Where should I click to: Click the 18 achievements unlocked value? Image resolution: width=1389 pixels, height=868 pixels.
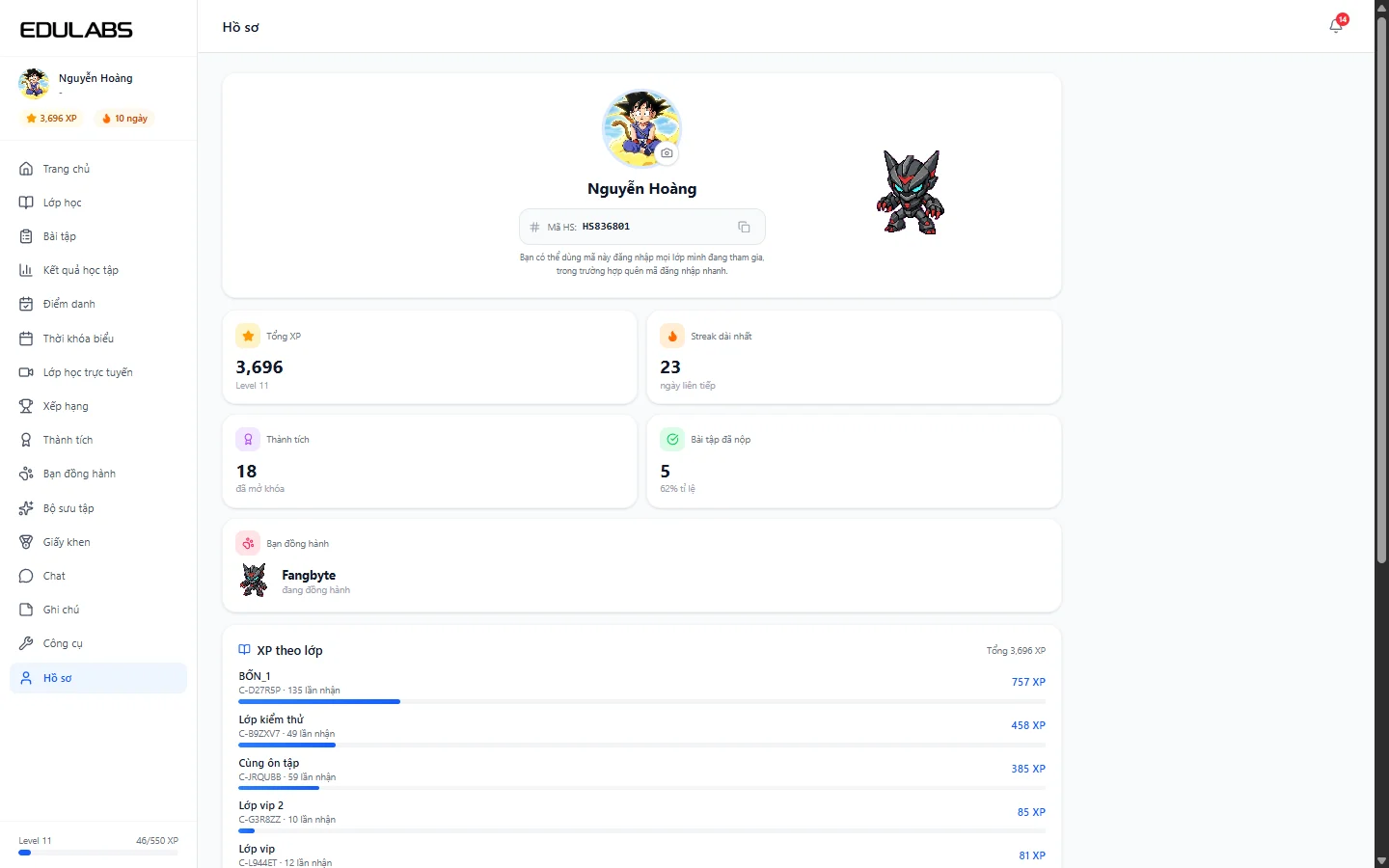pos(247,472)
